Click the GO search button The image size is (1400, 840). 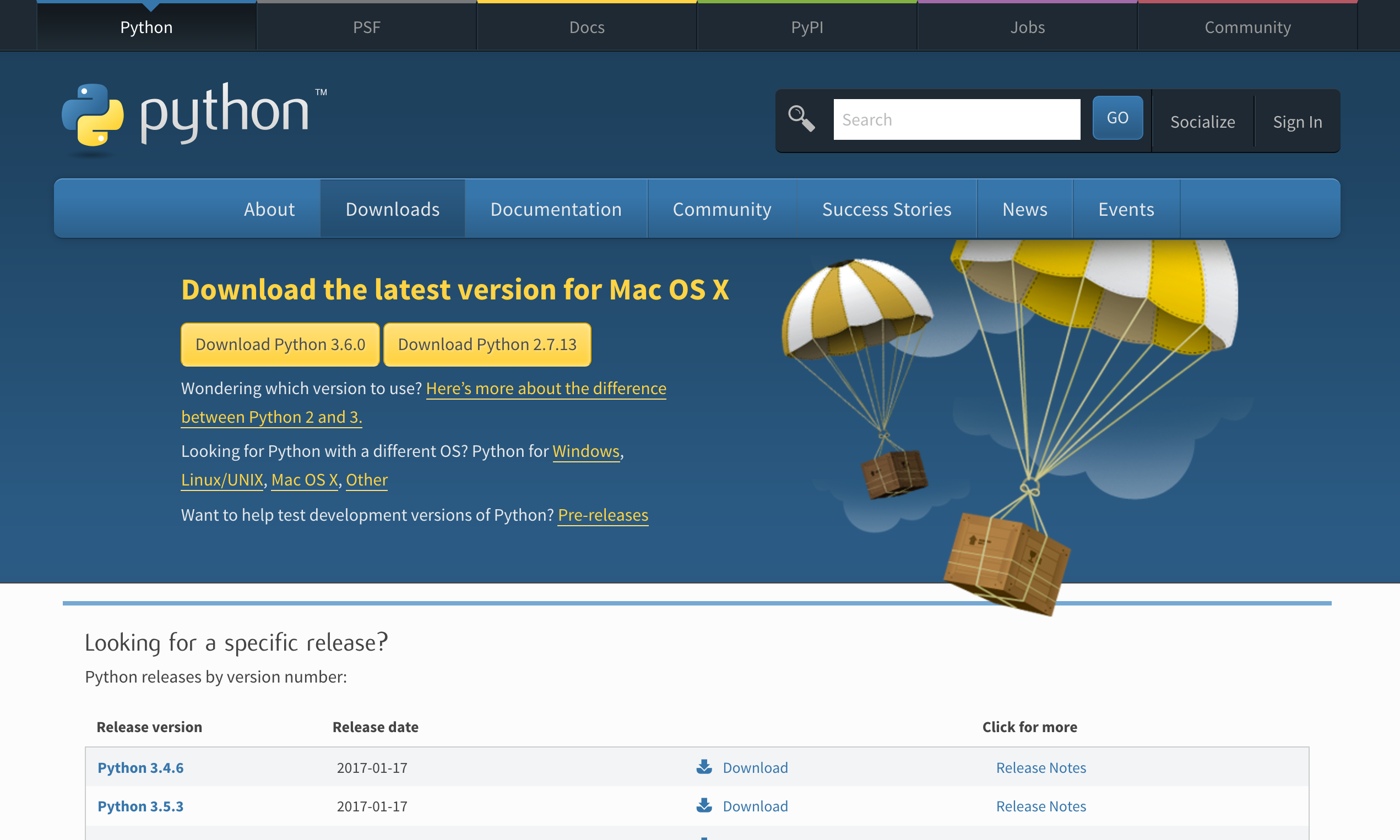[x=1117, y=117]
